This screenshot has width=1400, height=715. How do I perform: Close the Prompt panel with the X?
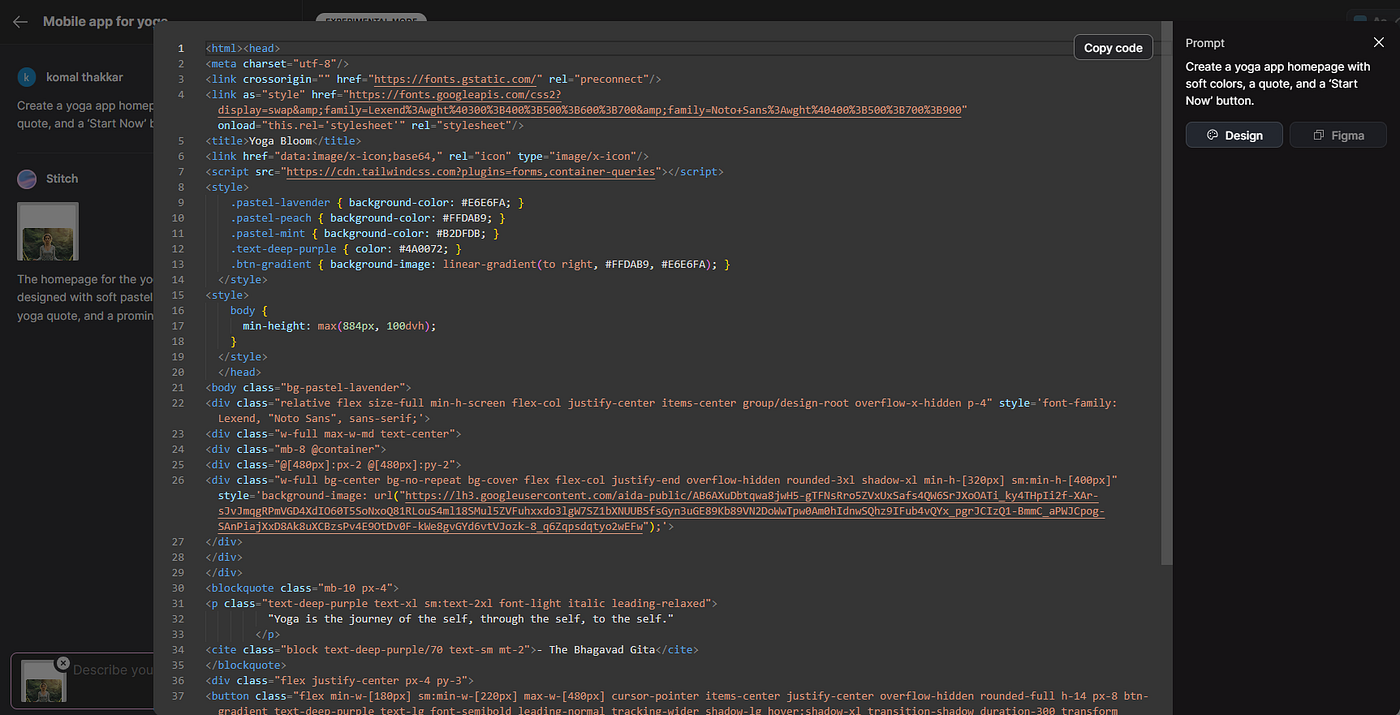pos(1379,43)
